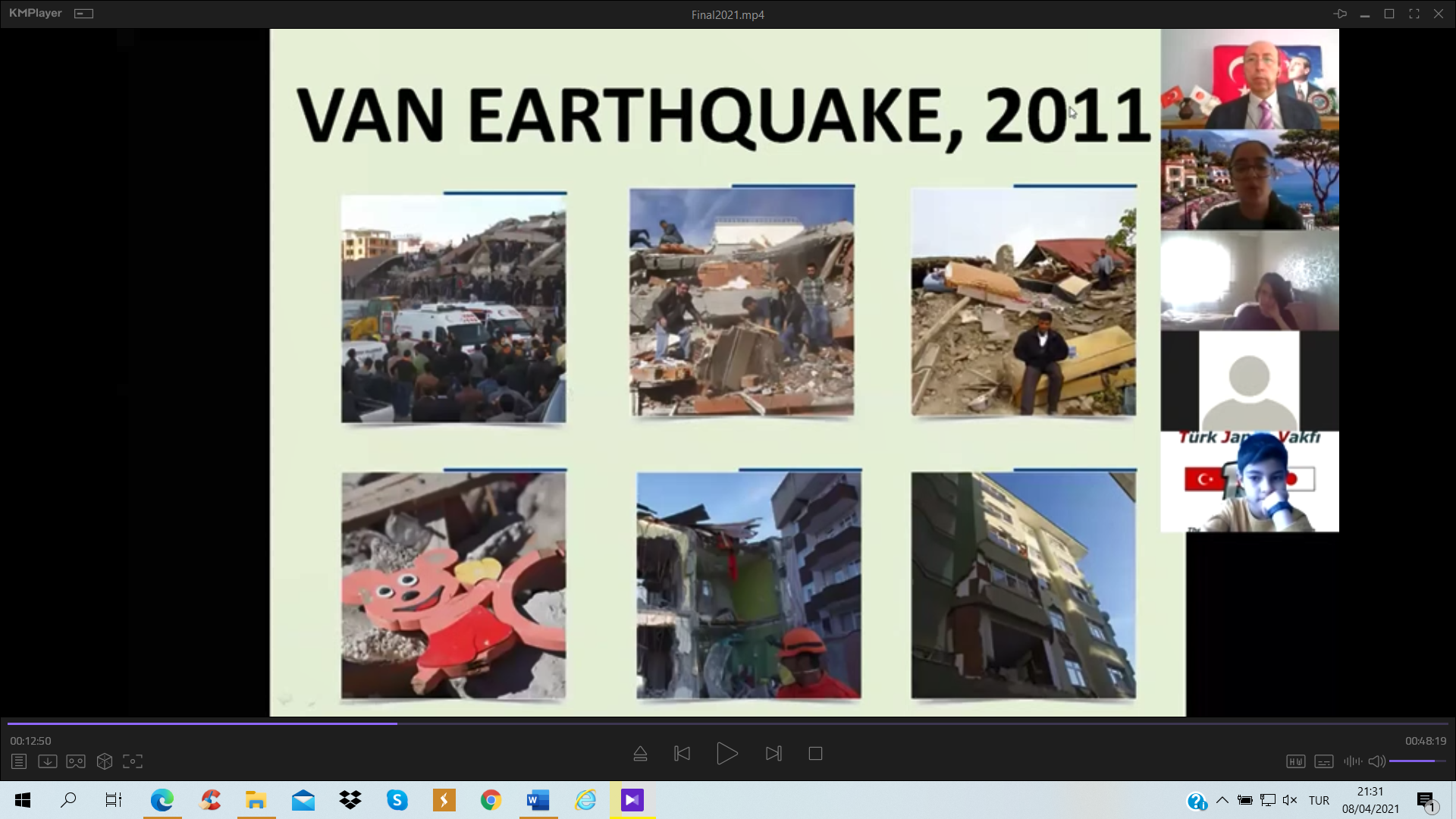Enable VR mode icon
The height and width of the screenshot is (819, 1456).
[x=76, y=761]
